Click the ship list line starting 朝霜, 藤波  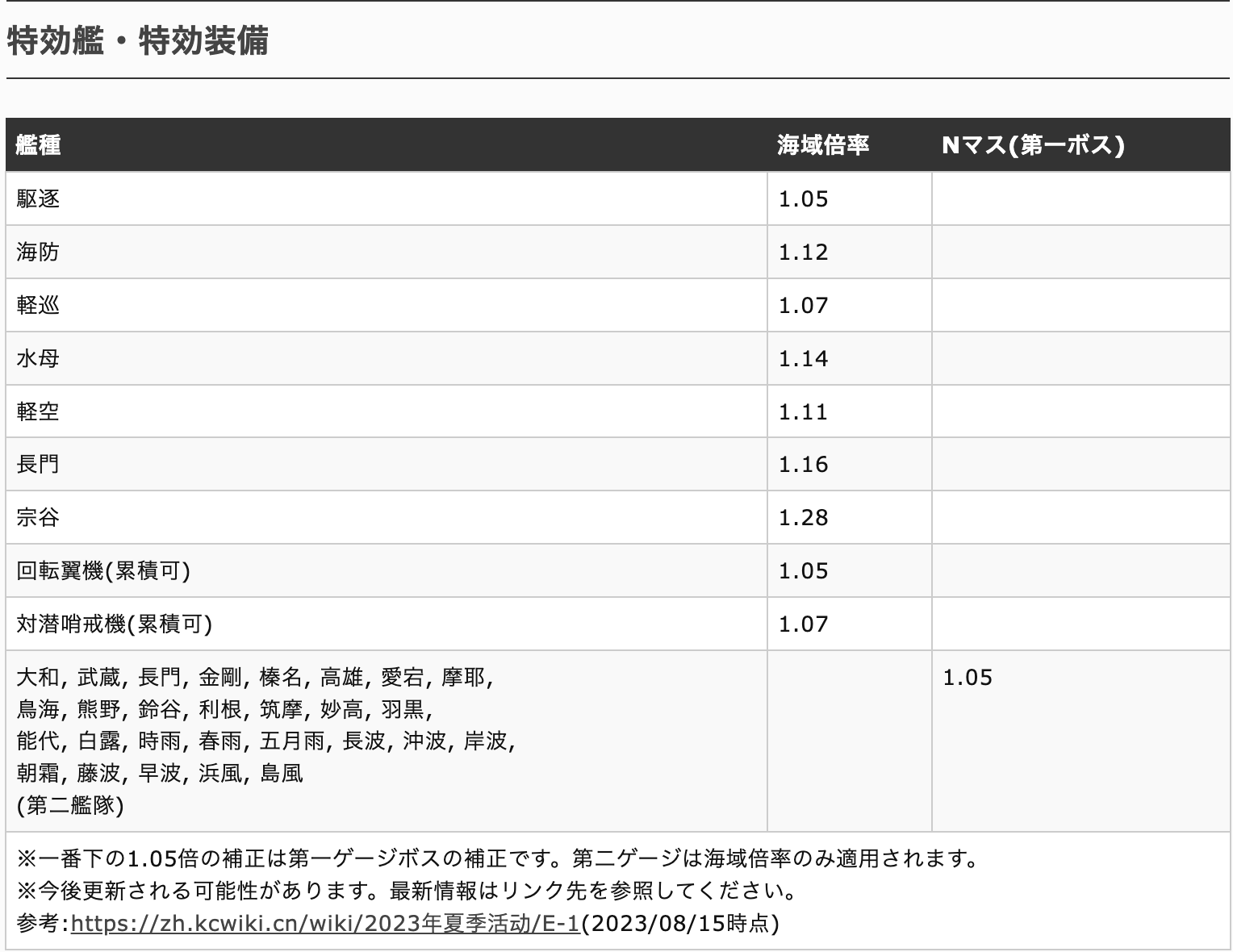160,773
